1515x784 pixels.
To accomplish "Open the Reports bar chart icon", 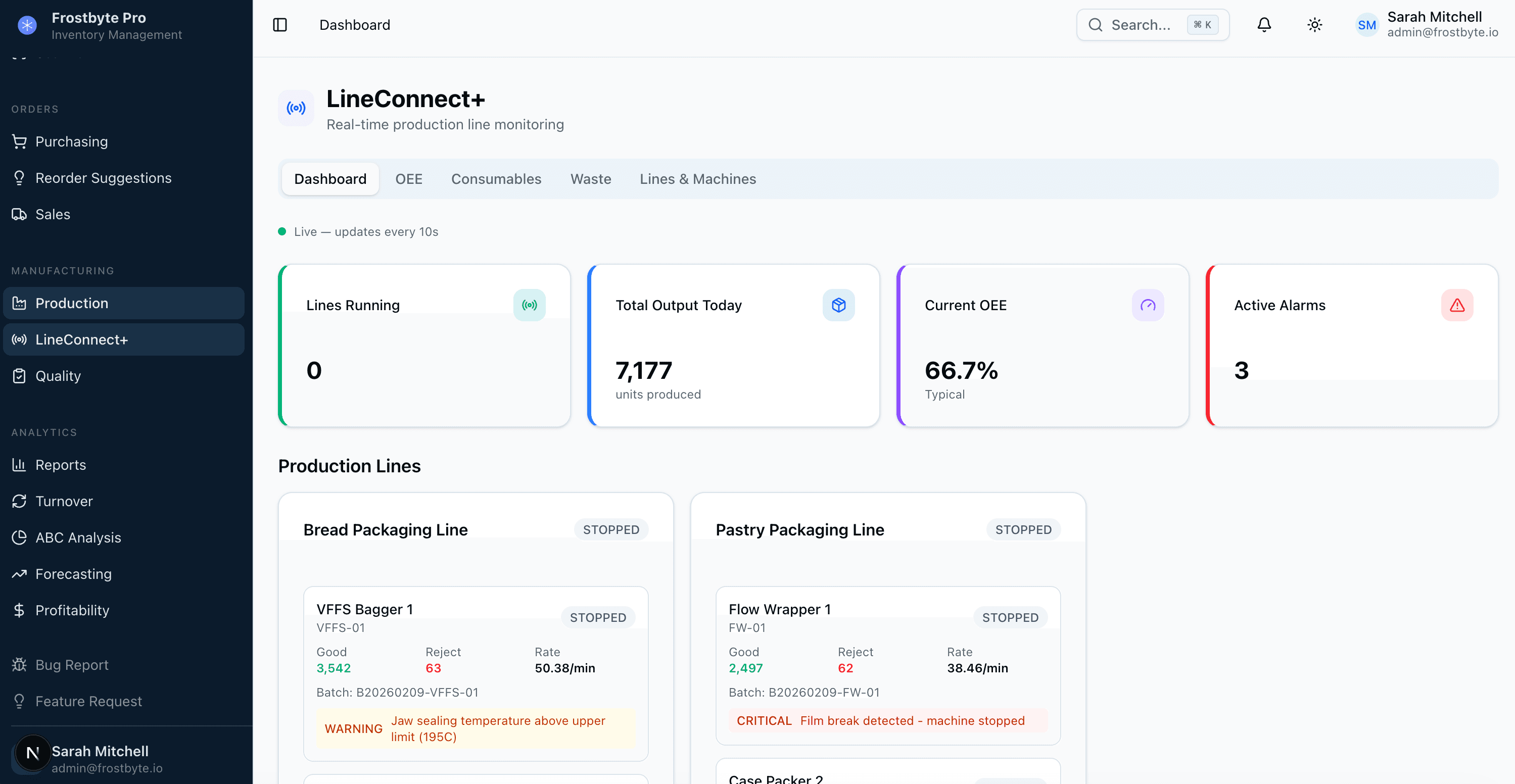I will [19, 464].
